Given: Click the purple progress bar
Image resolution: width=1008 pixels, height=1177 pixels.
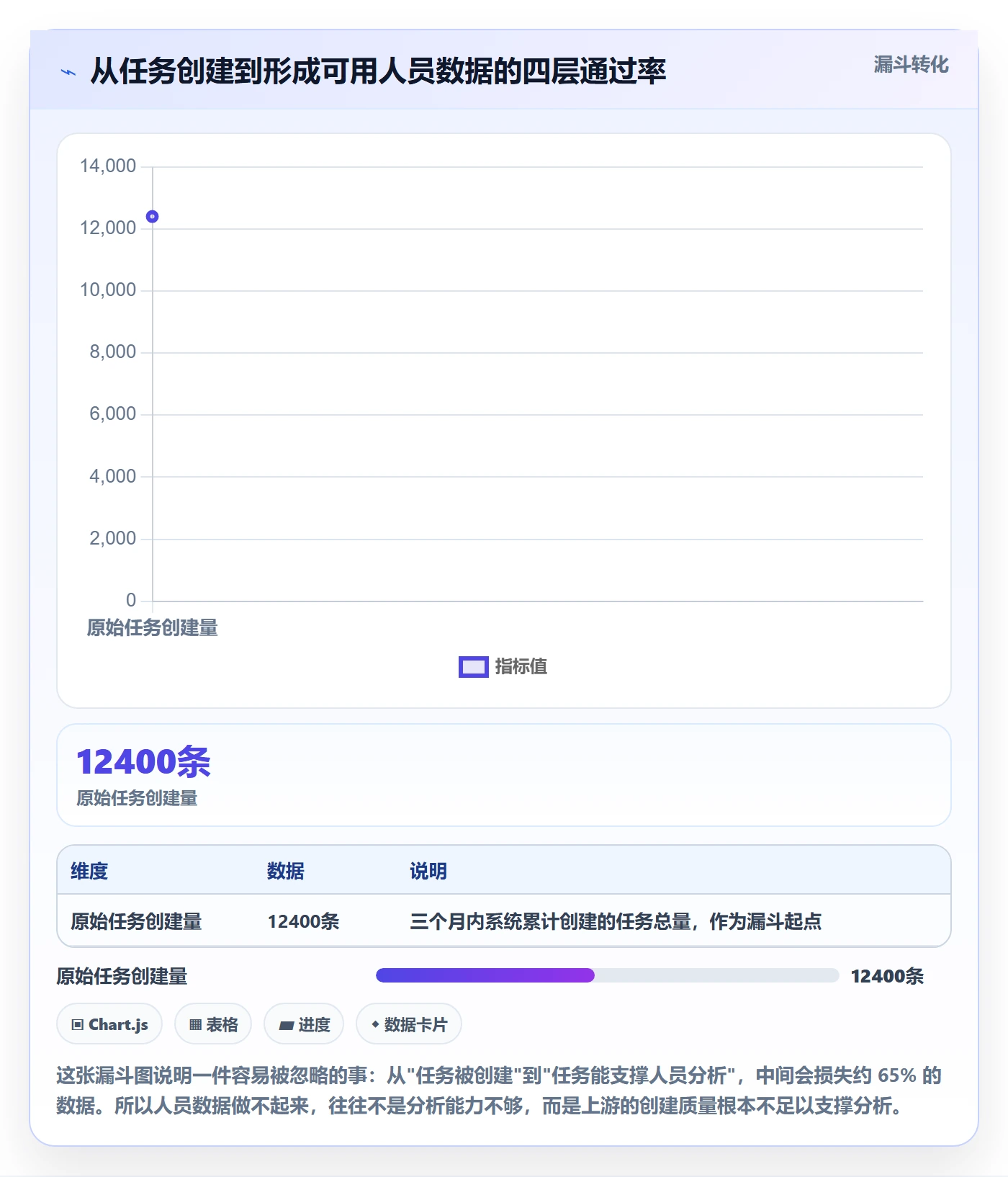Looking at the screenshot, I should point(485,975).
